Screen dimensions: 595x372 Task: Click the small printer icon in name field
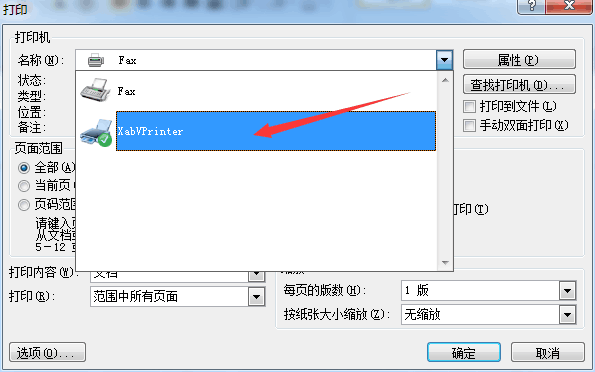pos(95,60)
